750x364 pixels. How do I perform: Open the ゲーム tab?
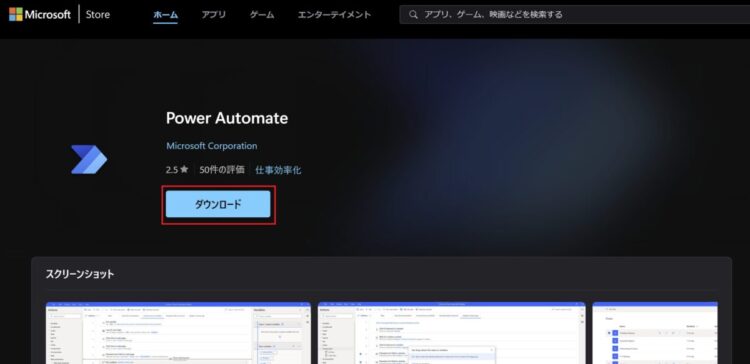pyautogui.click(x=262, y=15)
